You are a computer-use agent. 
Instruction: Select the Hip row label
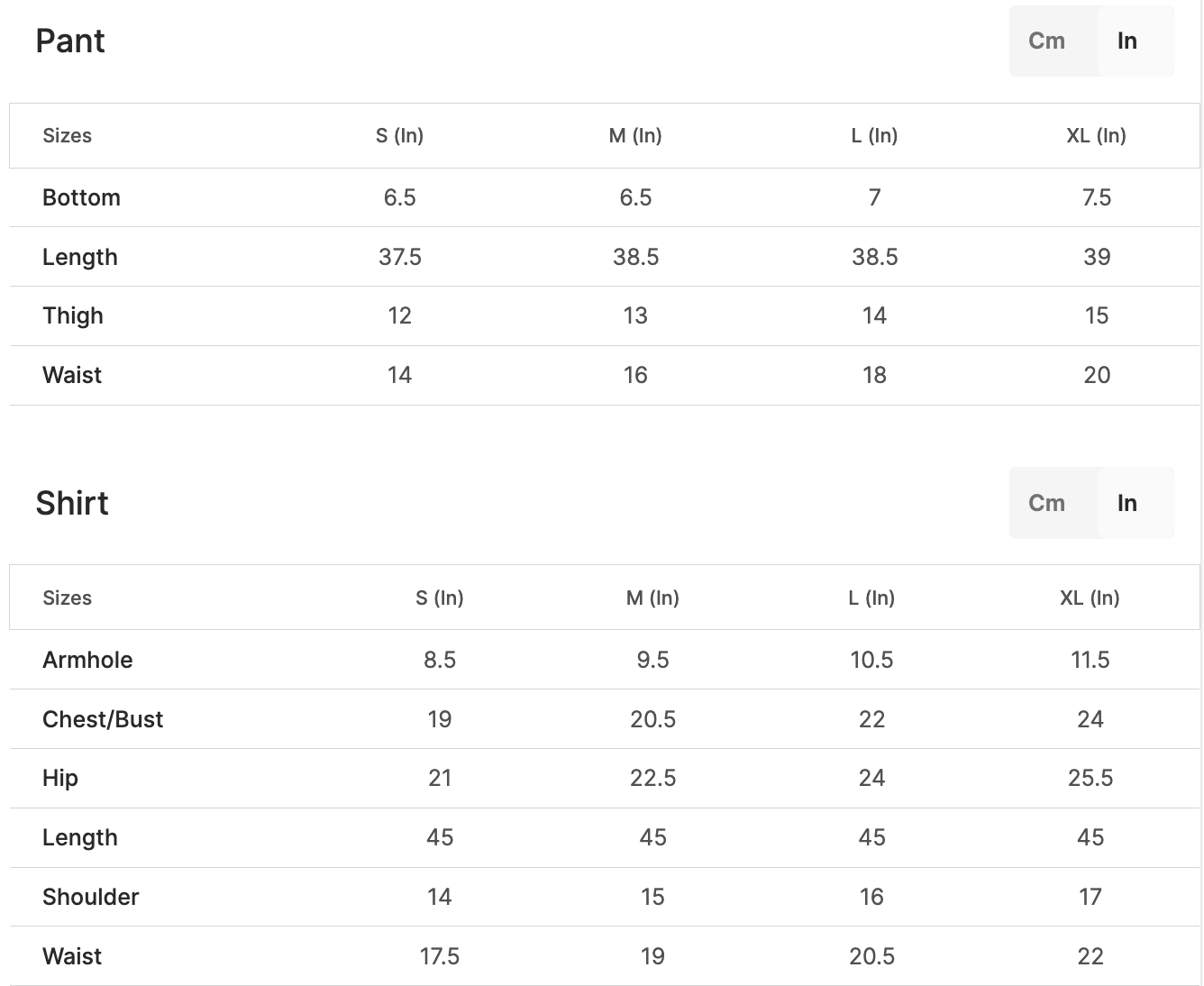pyautogui.click(x=60, y=778)
